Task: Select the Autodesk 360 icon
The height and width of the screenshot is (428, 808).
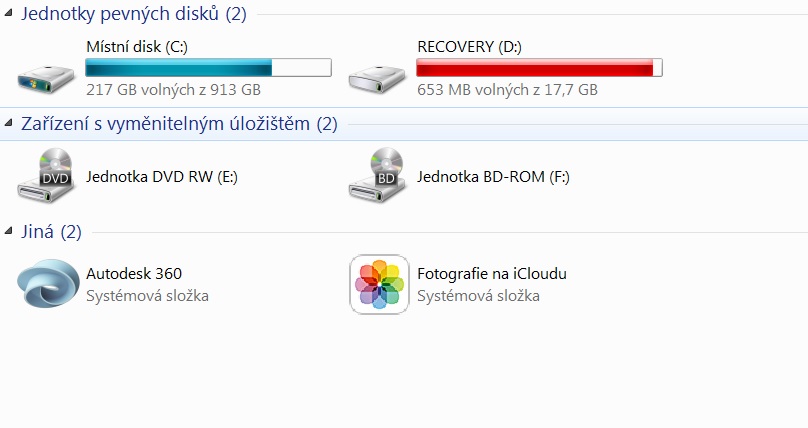Action: pyautogui.click(x=48, y=284)
